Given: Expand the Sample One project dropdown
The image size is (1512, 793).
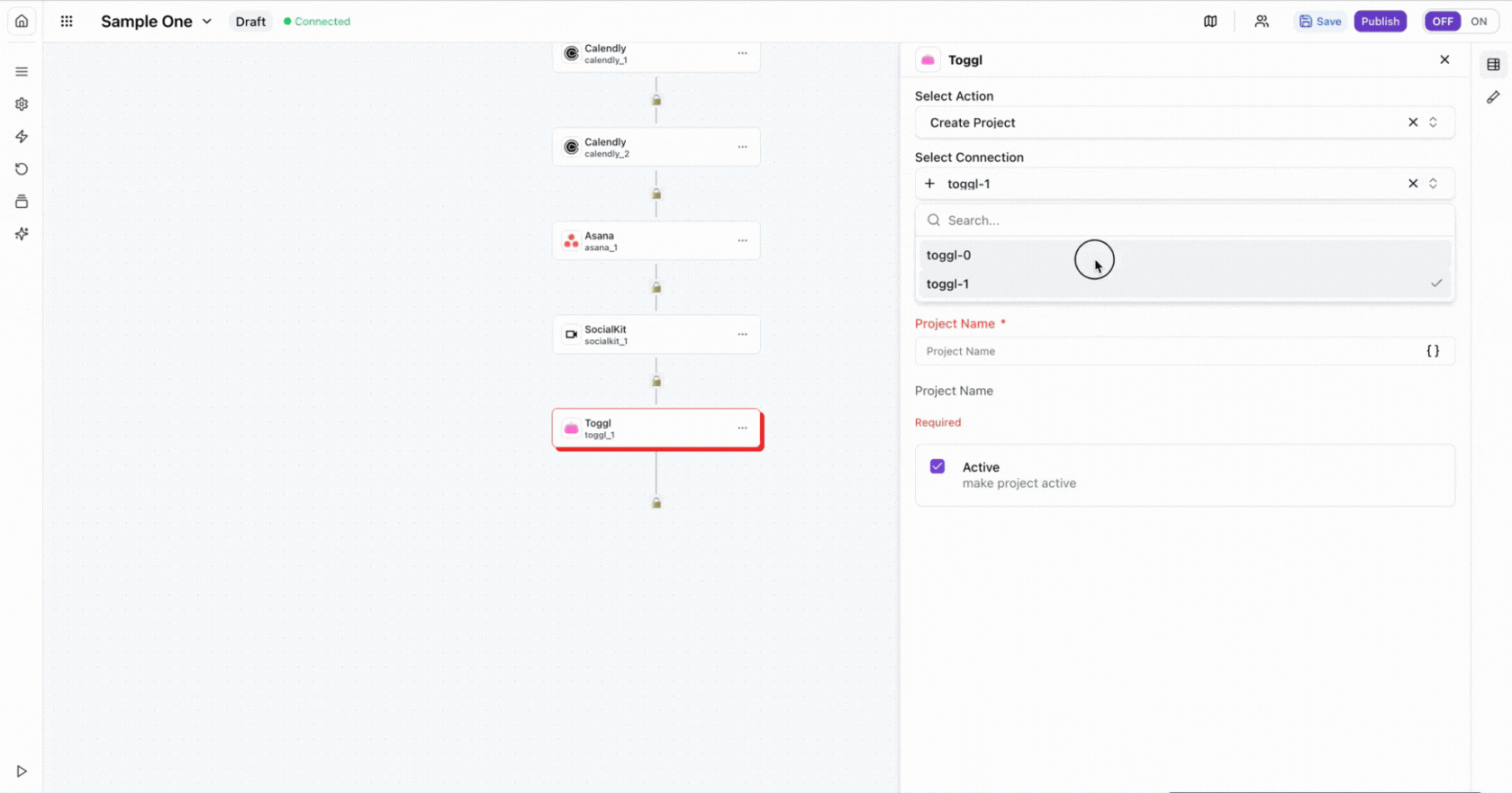Looking at the screenshot, I should [x=206, y=22].
